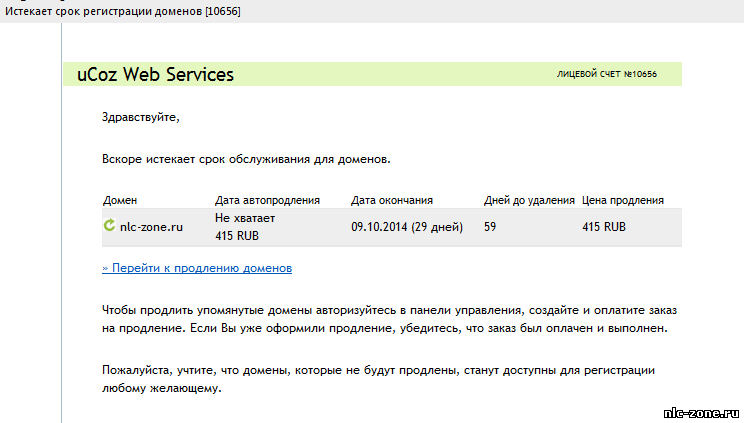The image size is (744, 423).
Task: Click the Лицевой счет №10656 account label
Action: (x=607, y=74)
